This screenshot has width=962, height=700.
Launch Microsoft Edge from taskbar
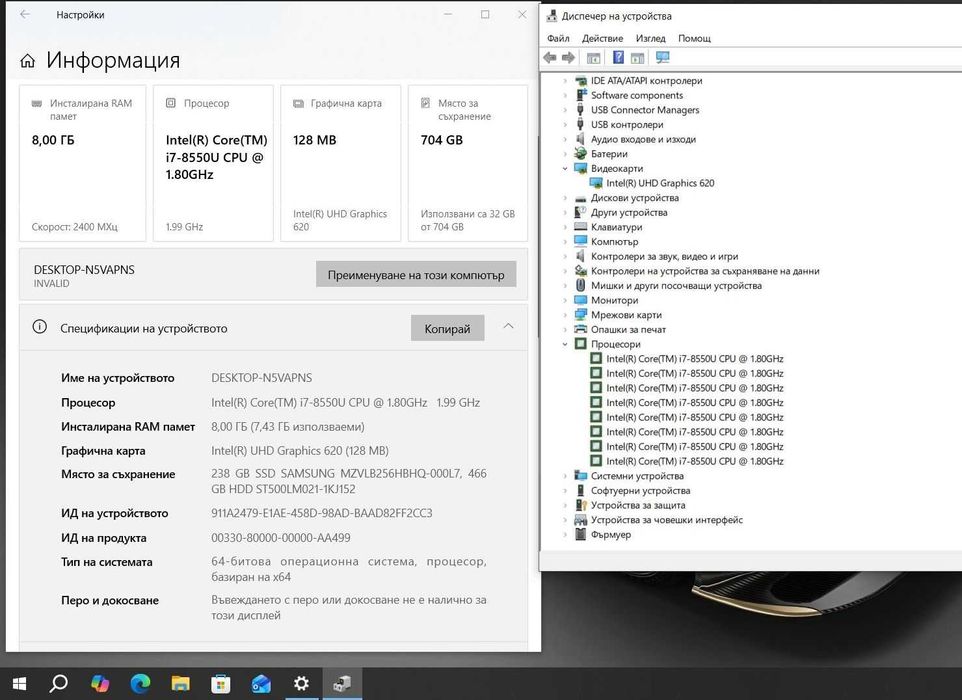click(x=140, y=683)
